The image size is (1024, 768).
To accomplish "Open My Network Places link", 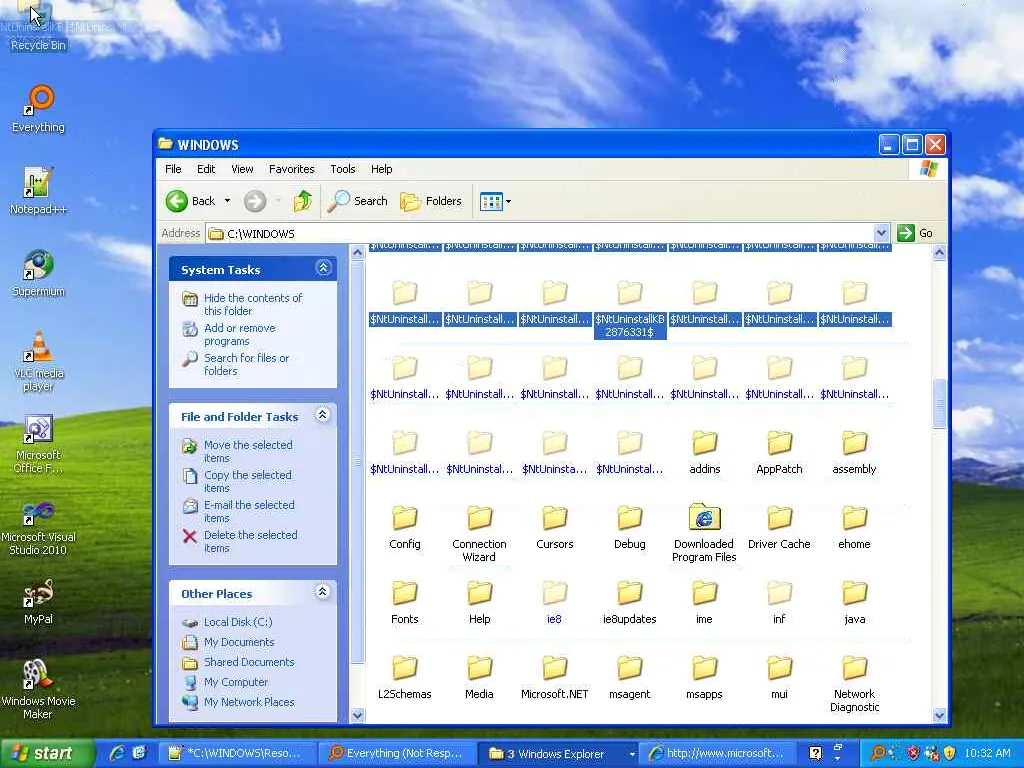I will click(x=249, y=702).
